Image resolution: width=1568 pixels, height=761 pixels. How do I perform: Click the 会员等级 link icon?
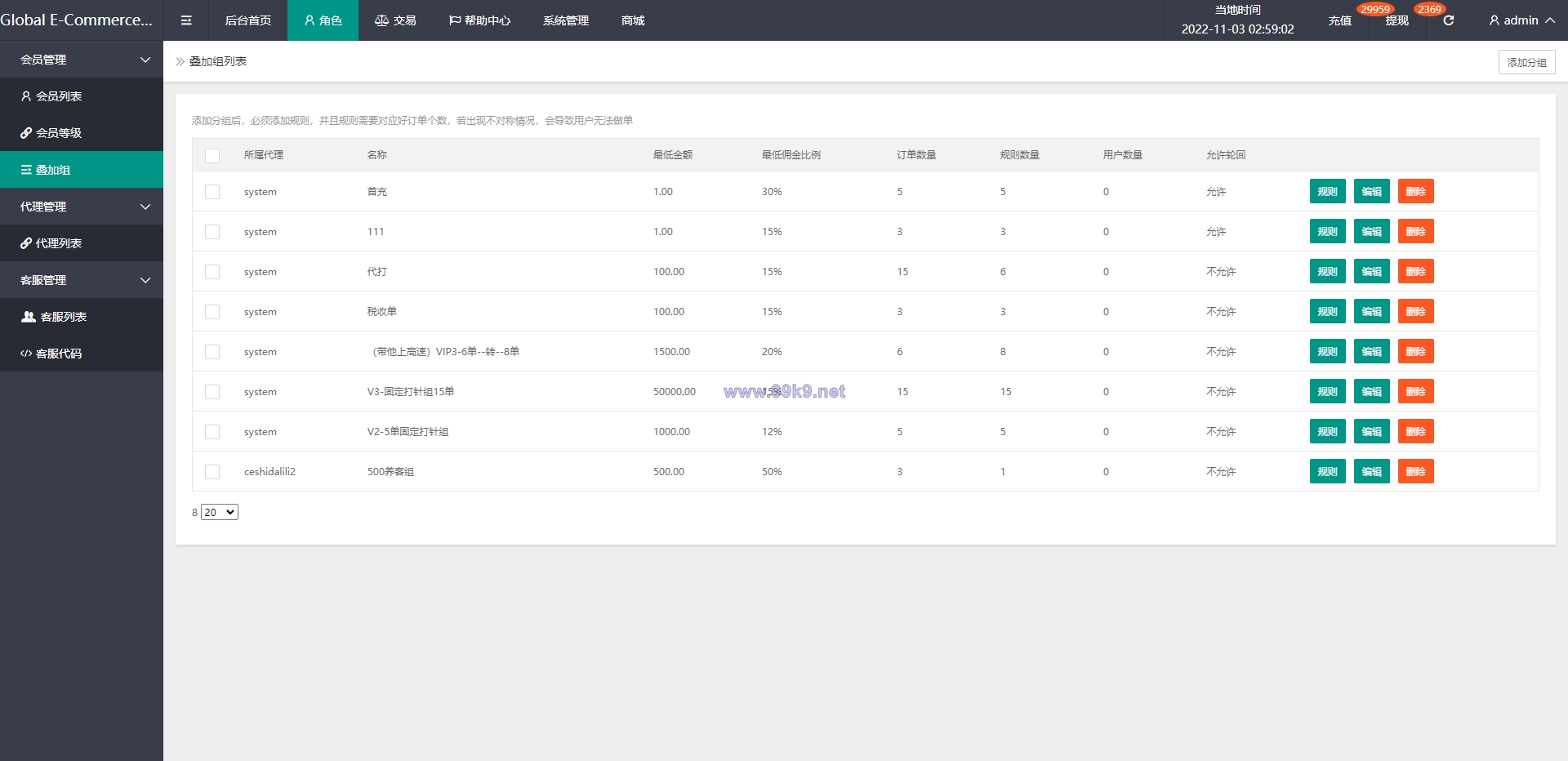[26, 133]
